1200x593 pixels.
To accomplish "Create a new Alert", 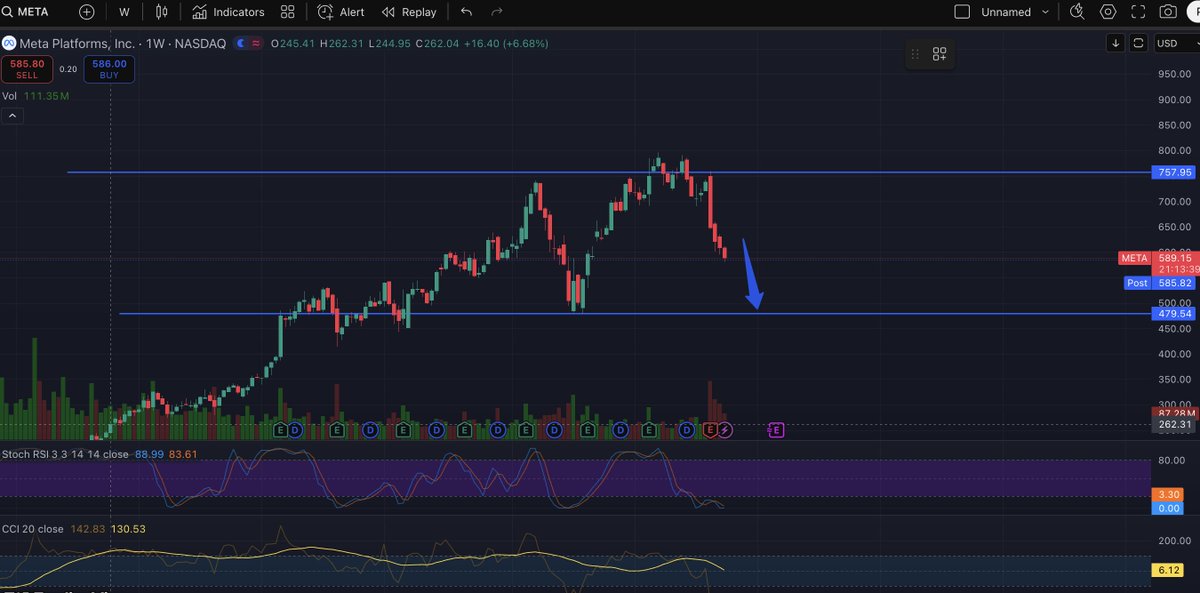I will tap(341, 12).
